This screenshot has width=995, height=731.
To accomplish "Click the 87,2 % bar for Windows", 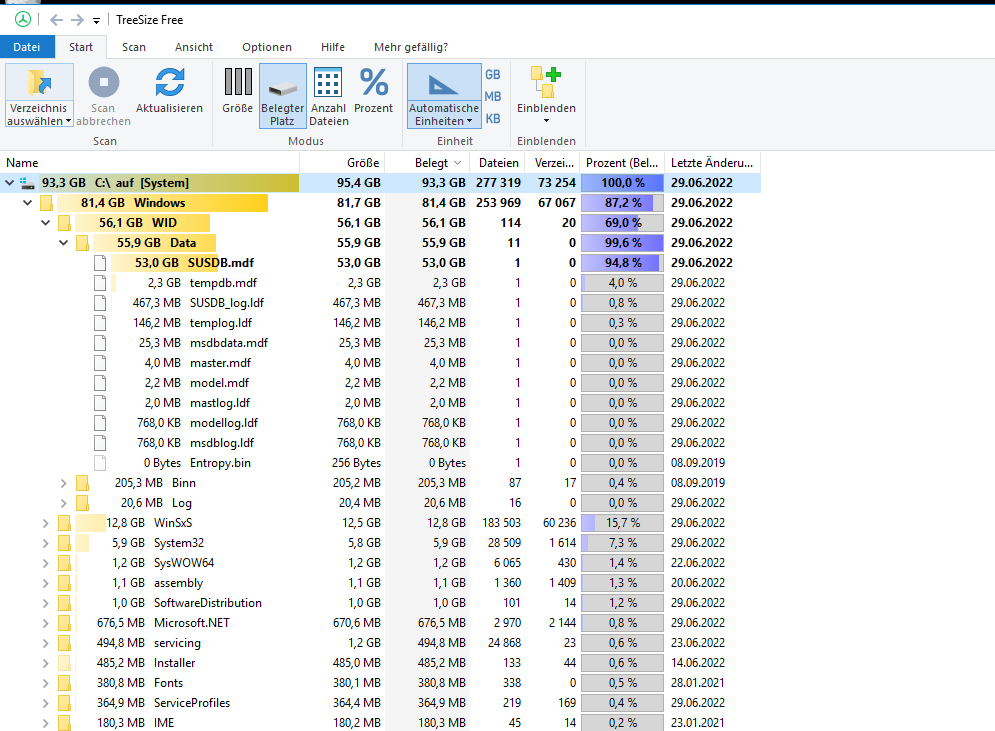I will click(x=623, y=203).
